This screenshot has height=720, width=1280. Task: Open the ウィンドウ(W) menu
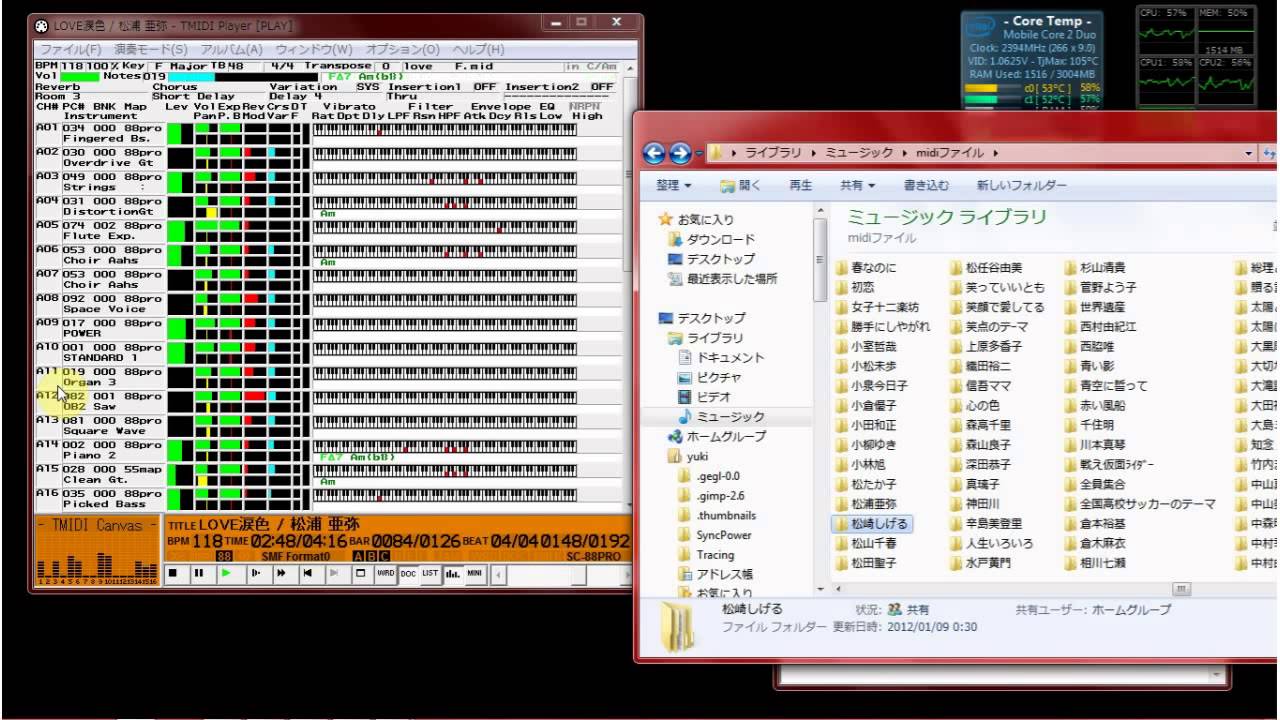[x=313, y=49]
